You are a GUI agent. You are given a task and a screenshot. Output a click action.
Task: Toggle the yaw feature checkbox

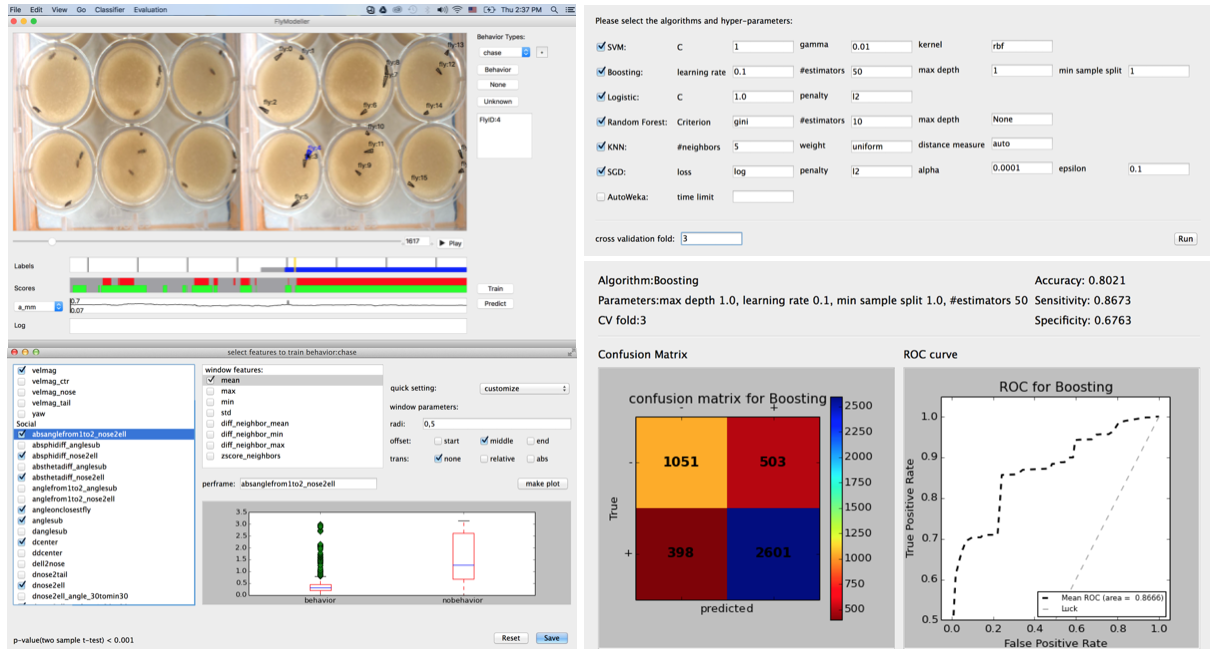[x=24, y=413]
